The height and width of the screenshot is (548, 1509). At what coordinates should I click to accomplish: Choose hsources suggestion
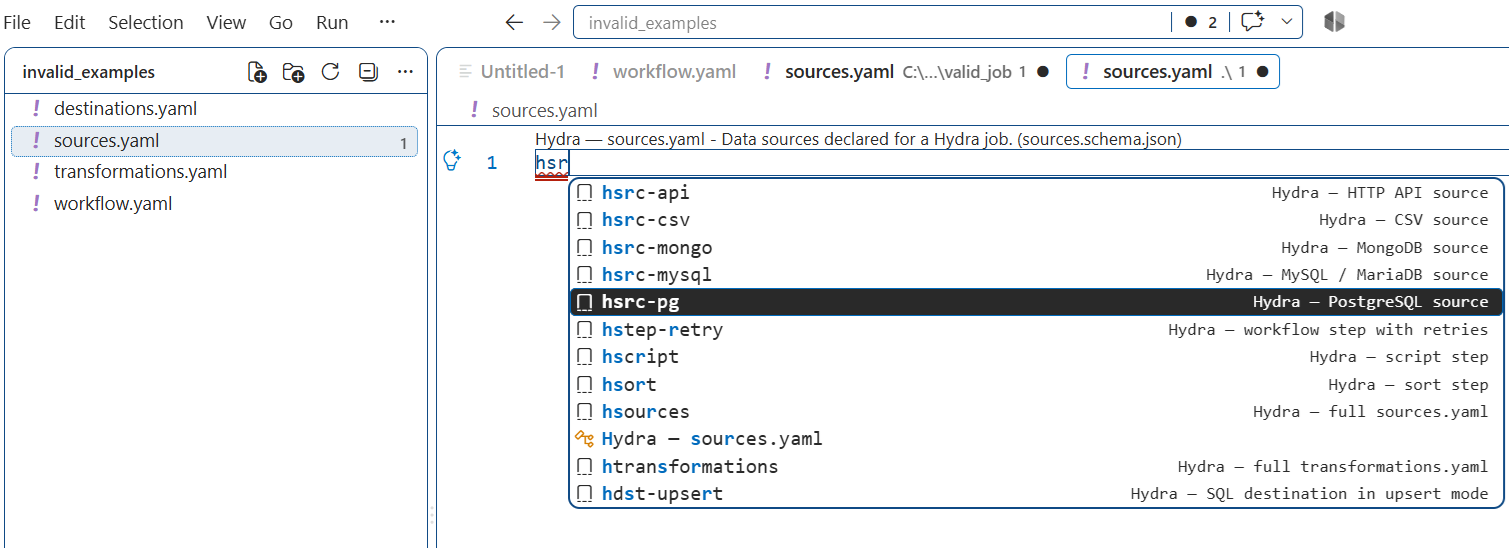click(x=1036, y=412)
